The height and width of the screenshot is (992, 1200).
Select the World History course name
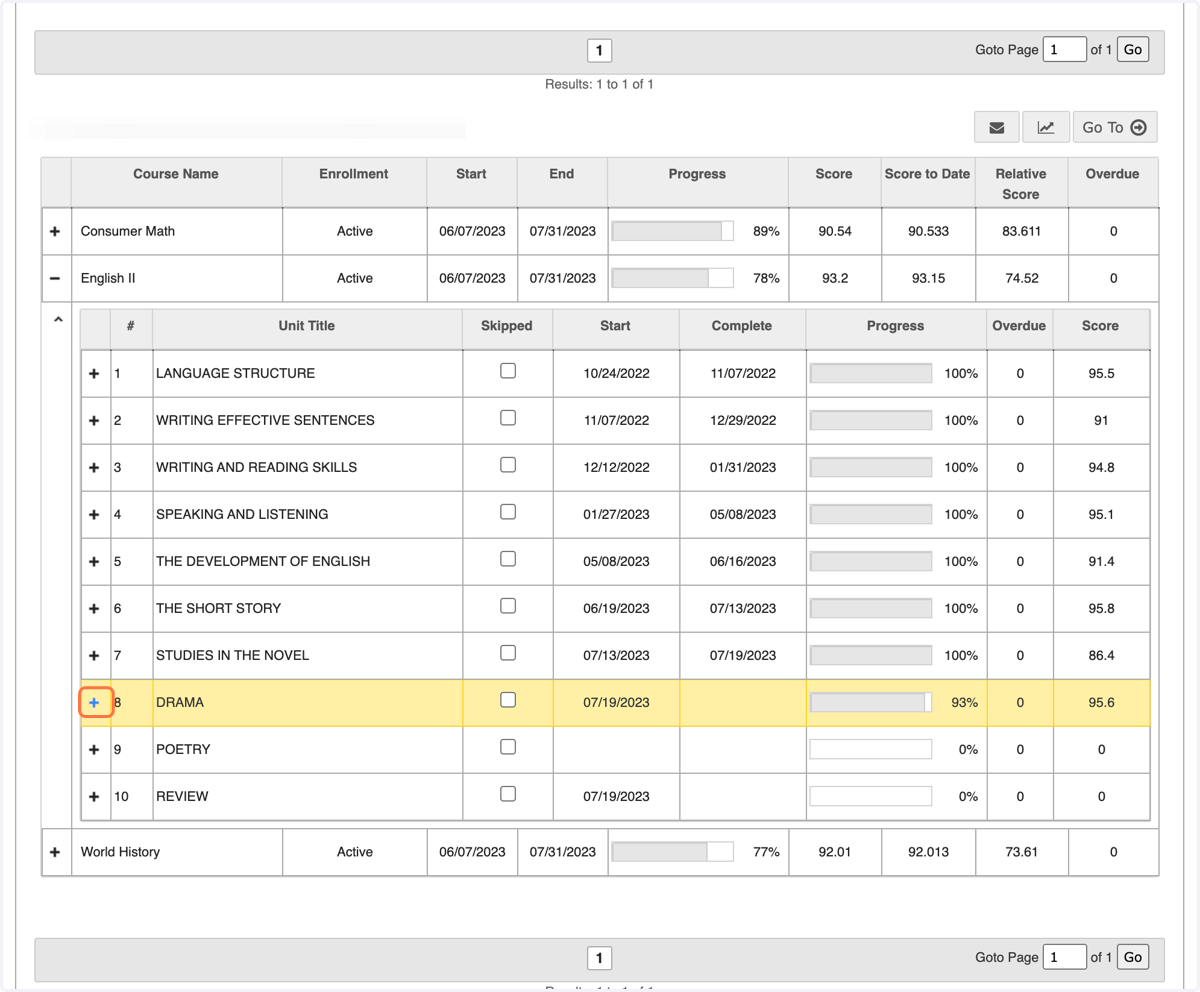coord(120,852)
